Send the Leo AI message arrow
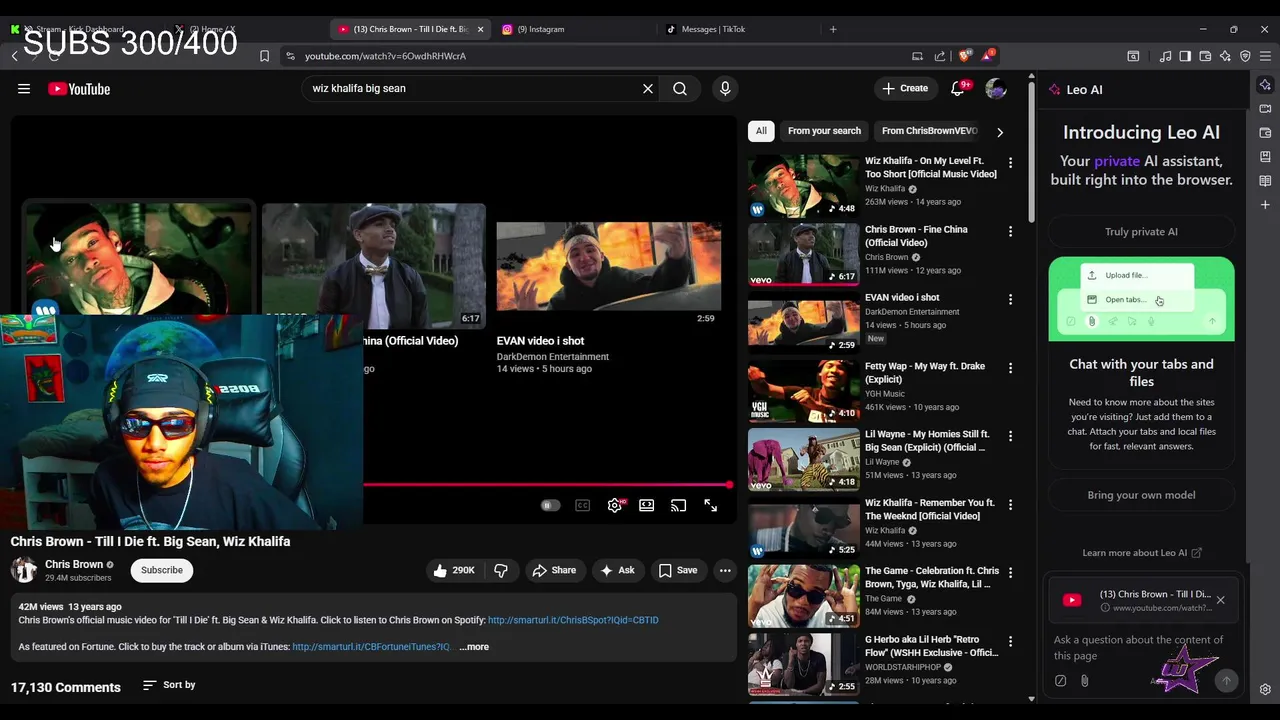The width and height of the screenshot is (1280, 720). click(1226, 681)
